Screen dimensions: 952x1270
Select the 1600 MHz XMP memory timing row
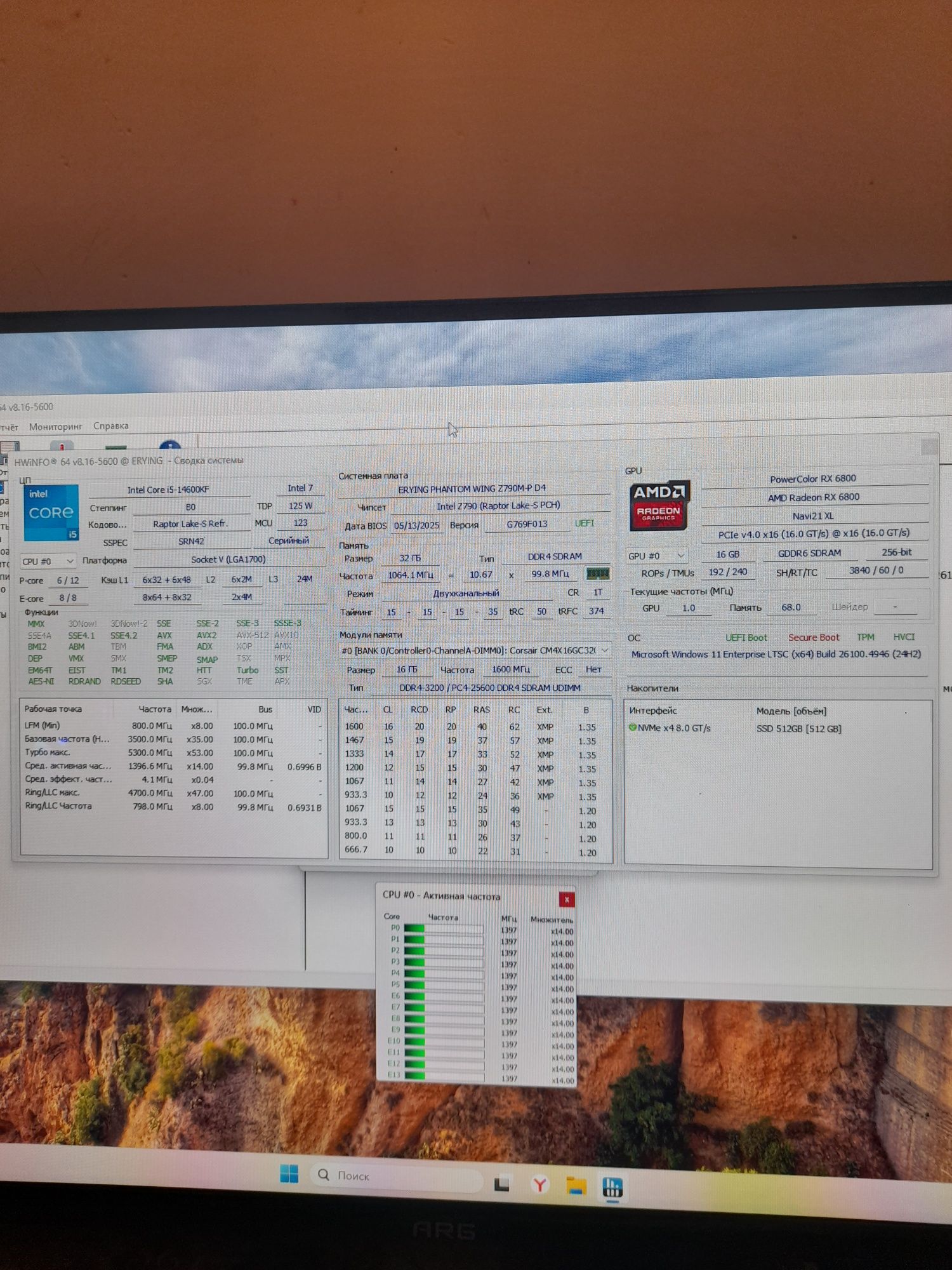475,727
